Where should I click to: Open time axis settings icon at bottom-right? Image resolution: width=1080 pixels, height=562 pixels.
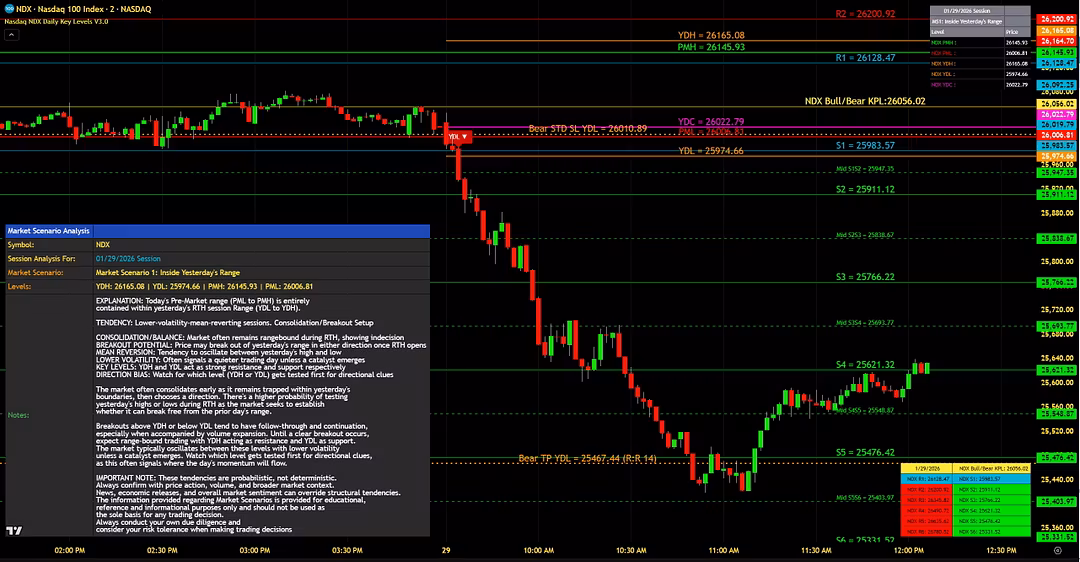(x=1058, y=550)
